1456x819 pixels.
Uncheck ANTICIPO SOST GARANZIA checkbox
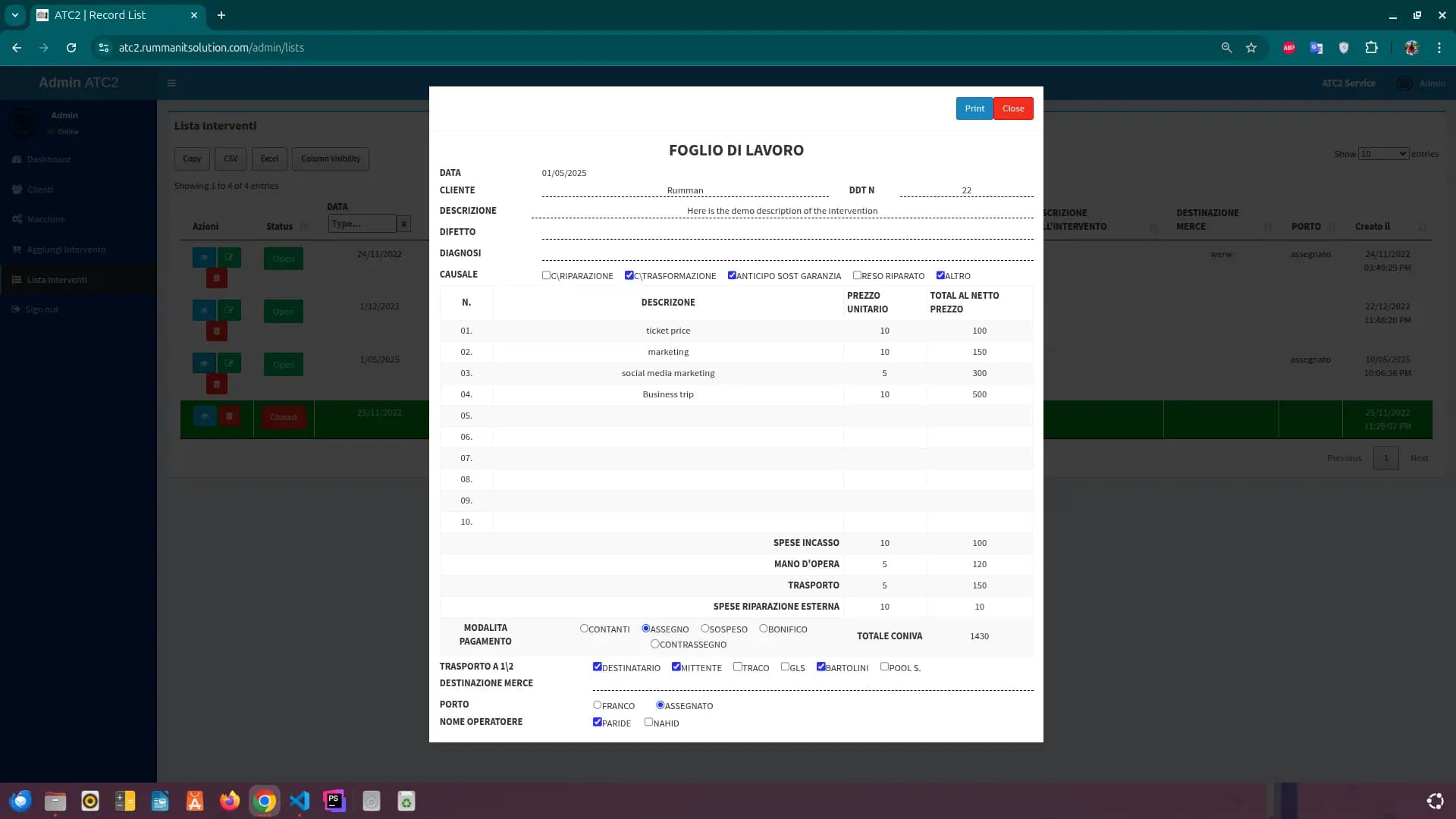pyautogui.click(x=732, y=275)
